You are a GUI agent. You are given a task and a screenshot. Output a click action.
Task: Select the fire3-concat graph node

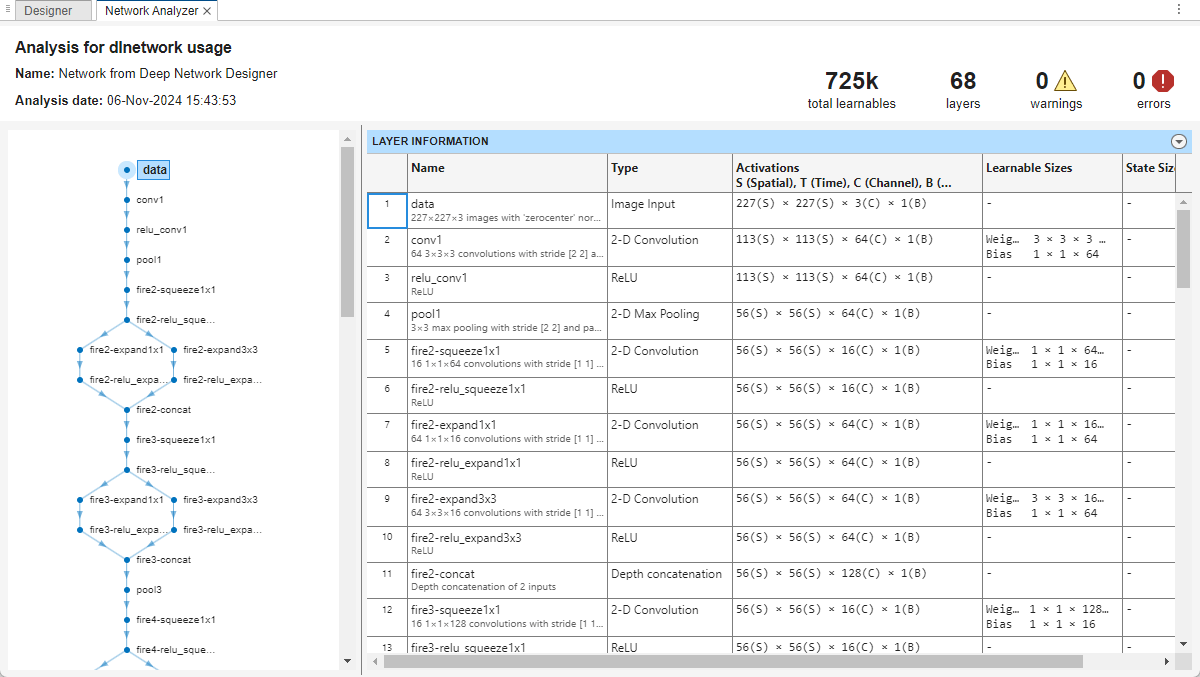[163, 560]
